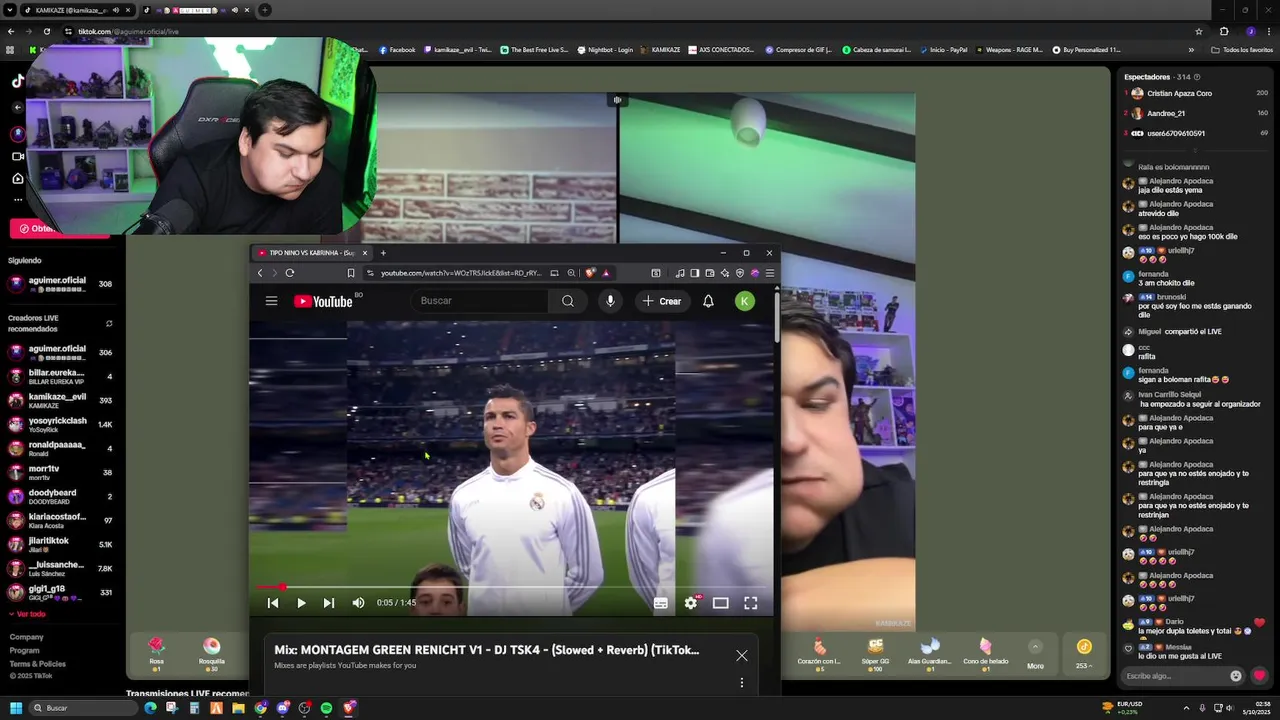
Task: Go back in the Brave YouTube window
Action: (x=260, y=273)
